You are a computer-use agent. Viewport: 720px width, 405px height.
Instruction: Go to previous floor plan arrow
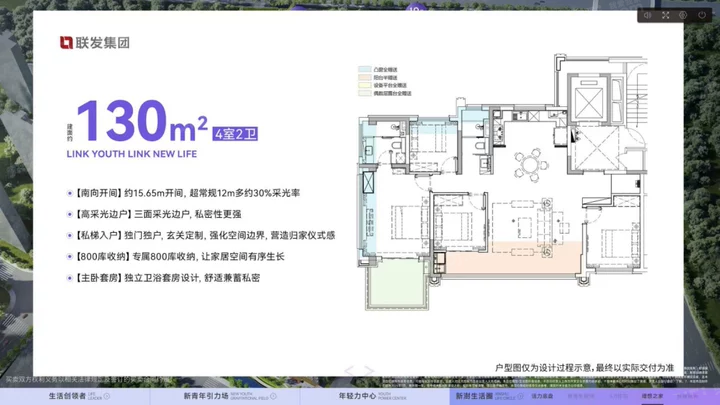click(349, 370)
